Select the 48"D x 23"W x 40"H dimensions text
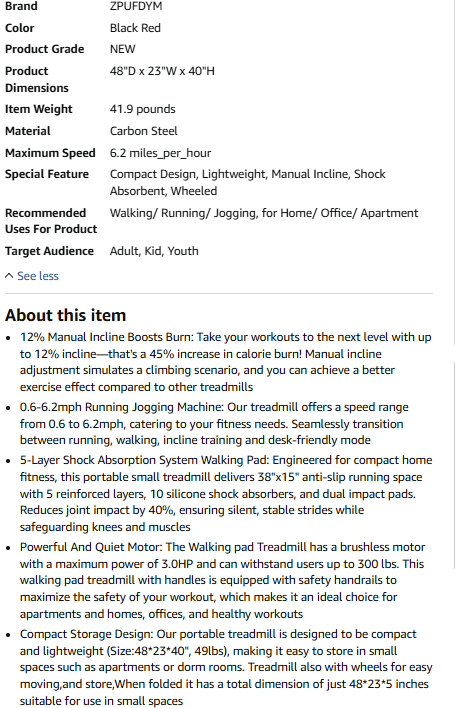Image resolution: width=455 pixels, height=708 pixels. tap(162, 71)
